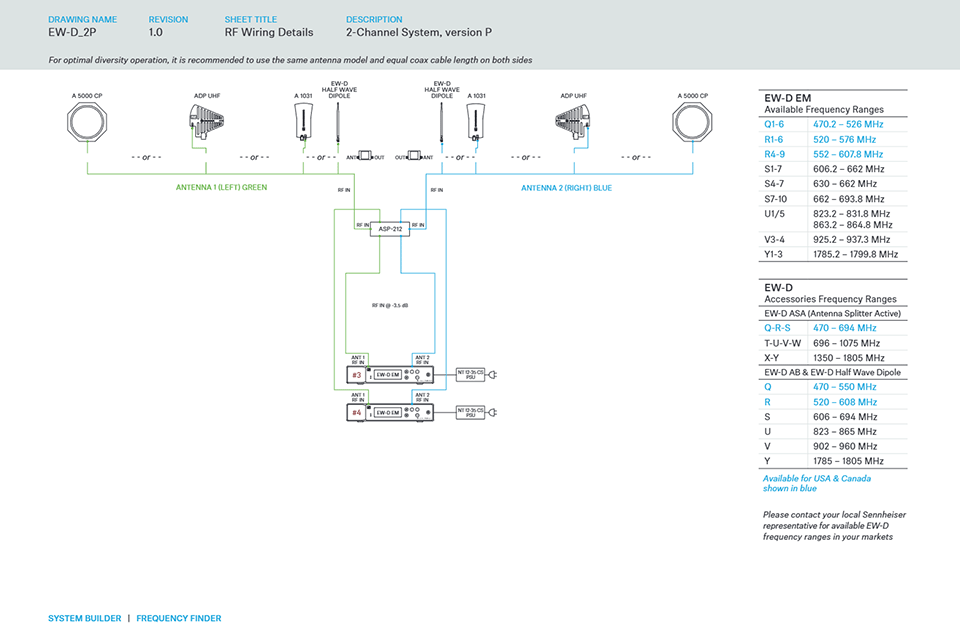Select the A 5000 CP antenna on the green line

[87, 122]
